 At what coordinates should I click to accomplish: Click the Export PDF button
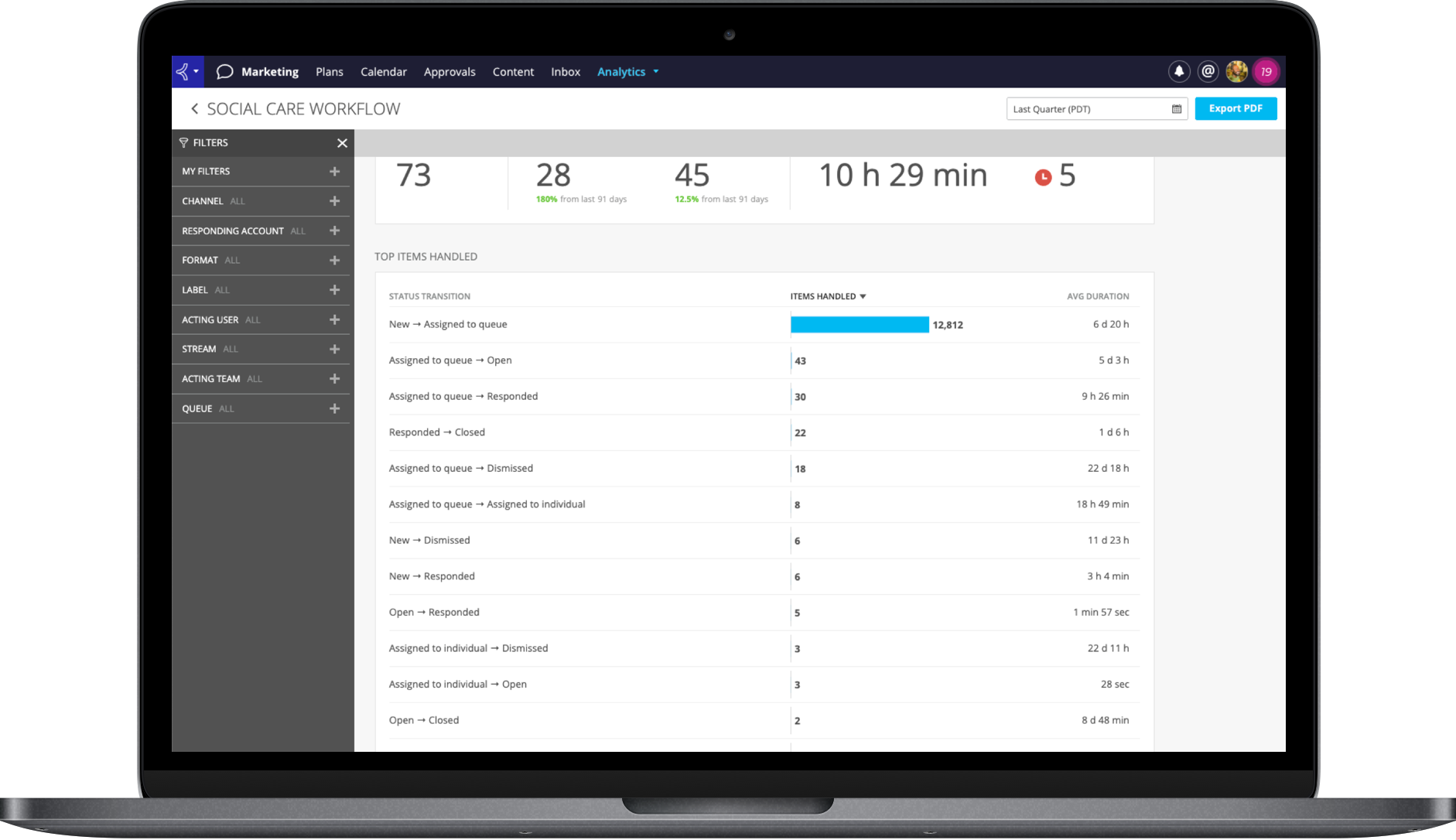1235,108
